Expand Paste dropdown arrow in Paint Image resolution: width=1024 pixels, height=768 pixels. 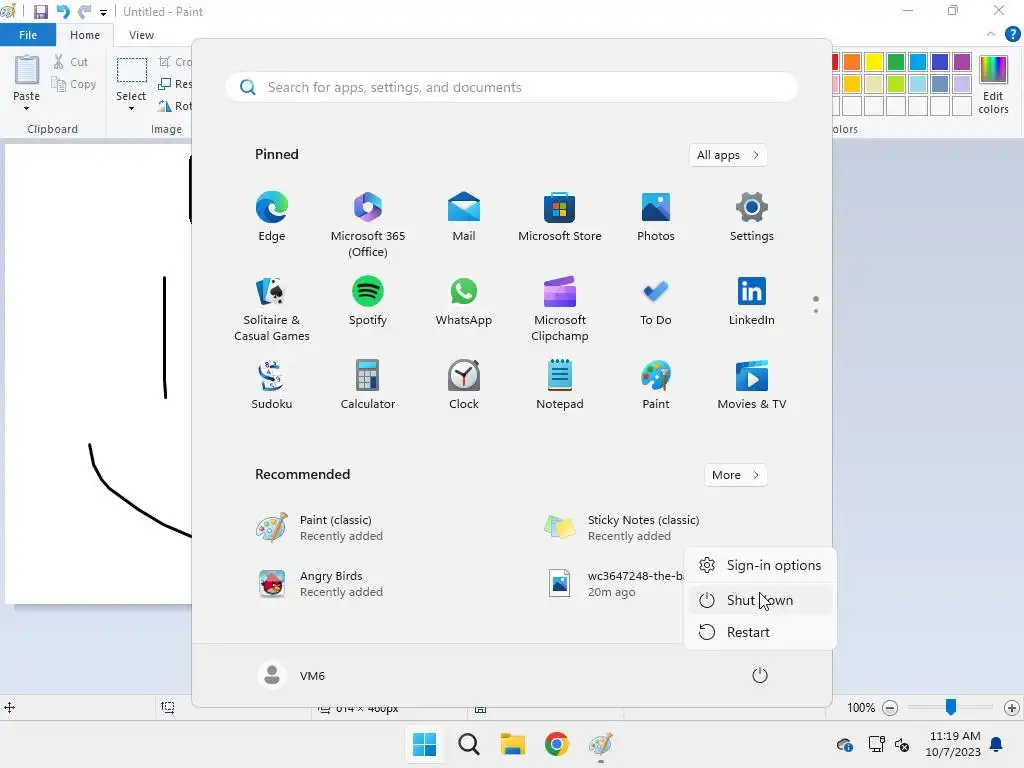[x=26, y=108]
